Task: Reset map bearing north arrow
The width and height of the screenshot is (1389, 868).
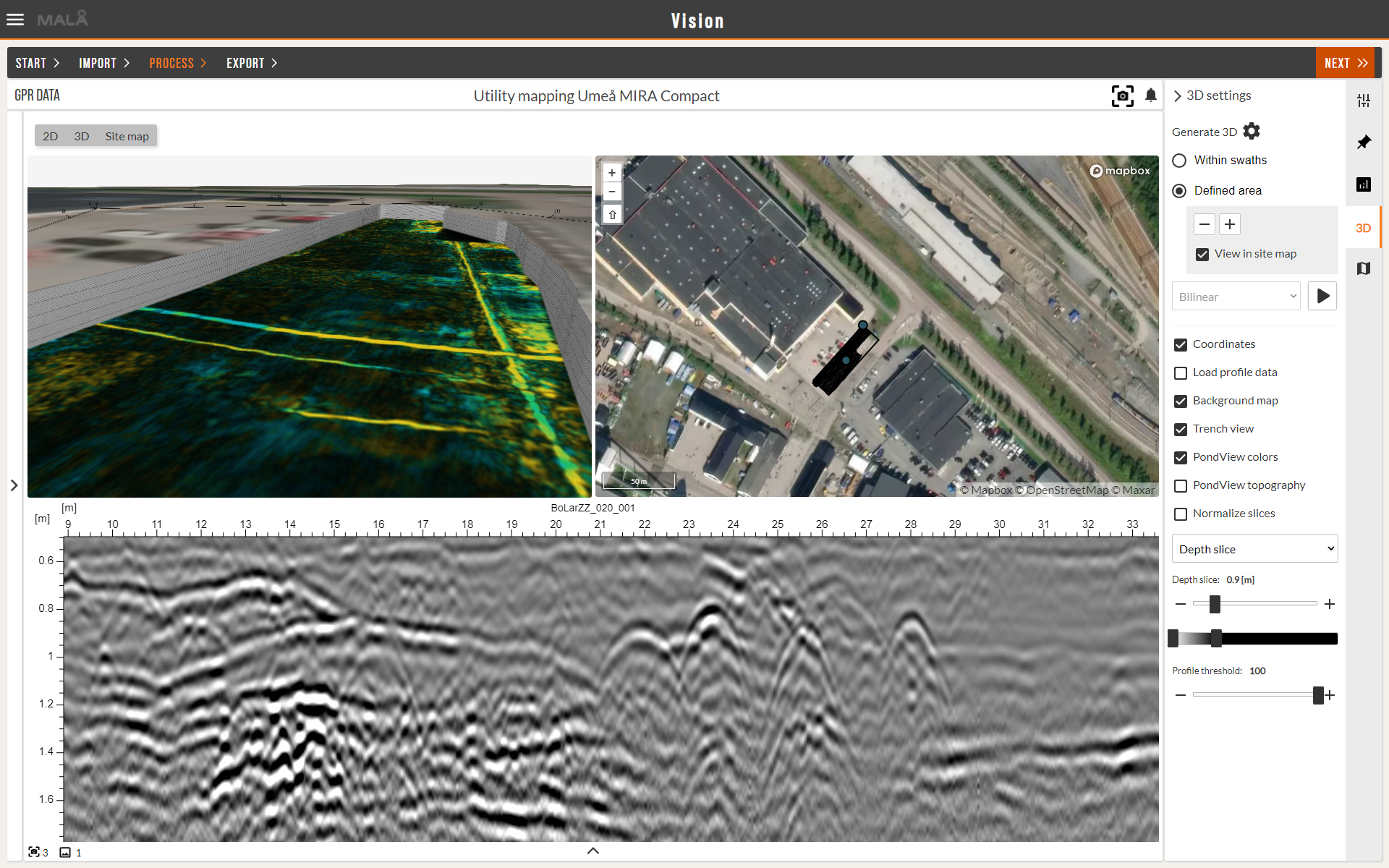Action: click(612, 215)
